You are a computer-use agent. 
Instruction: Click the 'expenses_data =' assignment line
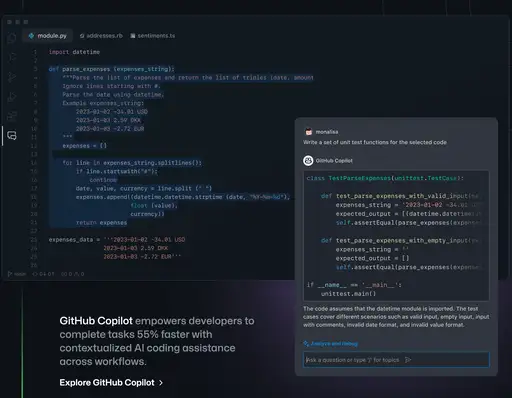[117, 240]
